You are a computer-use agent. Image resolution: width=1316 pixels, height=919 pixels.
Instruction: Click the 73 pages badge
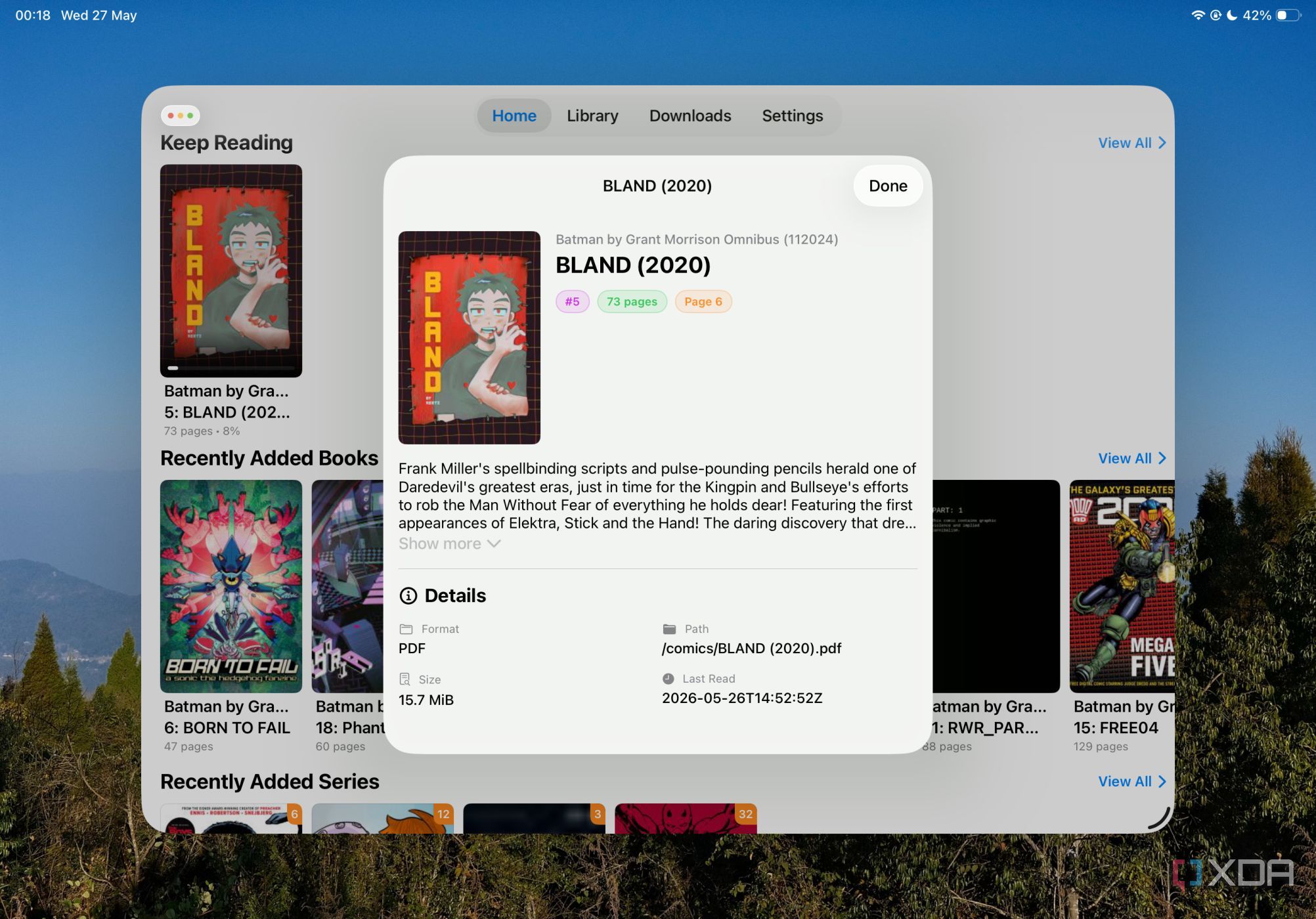coord(632,301)
